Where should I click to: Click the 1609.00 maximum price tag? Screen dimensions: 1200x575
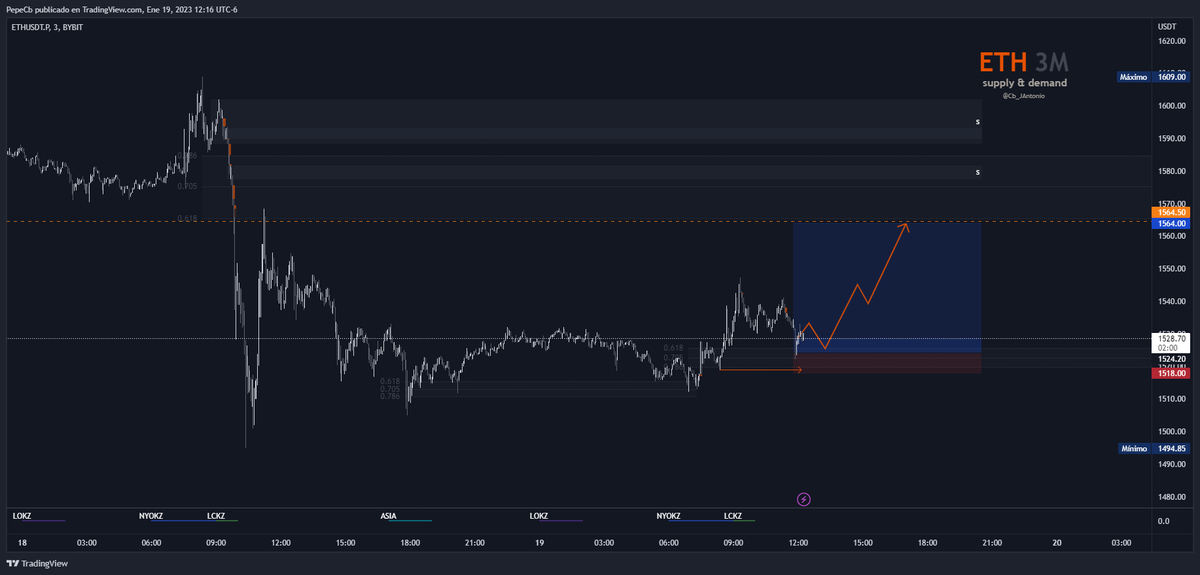1171,76
